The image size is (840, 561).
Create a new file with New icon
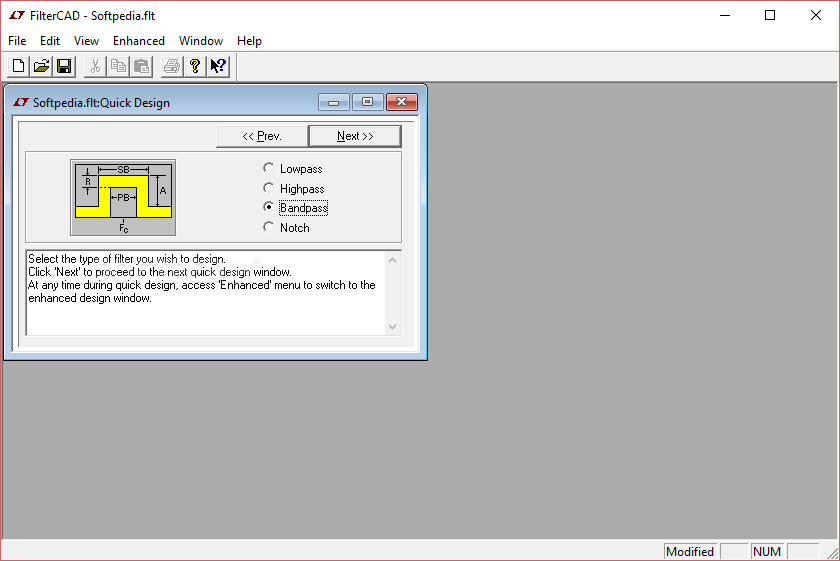coord(18,66)
